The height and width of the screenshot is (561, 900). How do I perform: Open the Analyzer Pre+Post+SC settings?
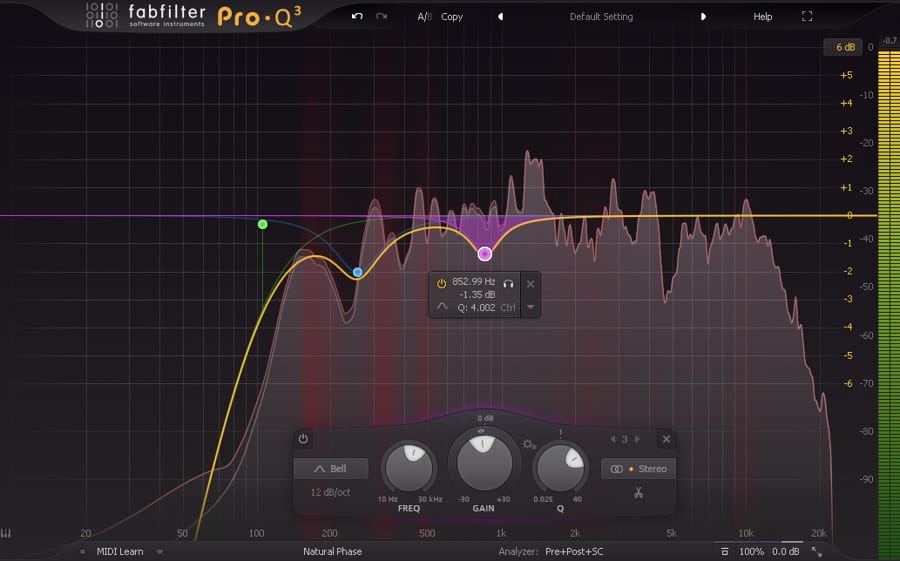[x=574, y=552]
